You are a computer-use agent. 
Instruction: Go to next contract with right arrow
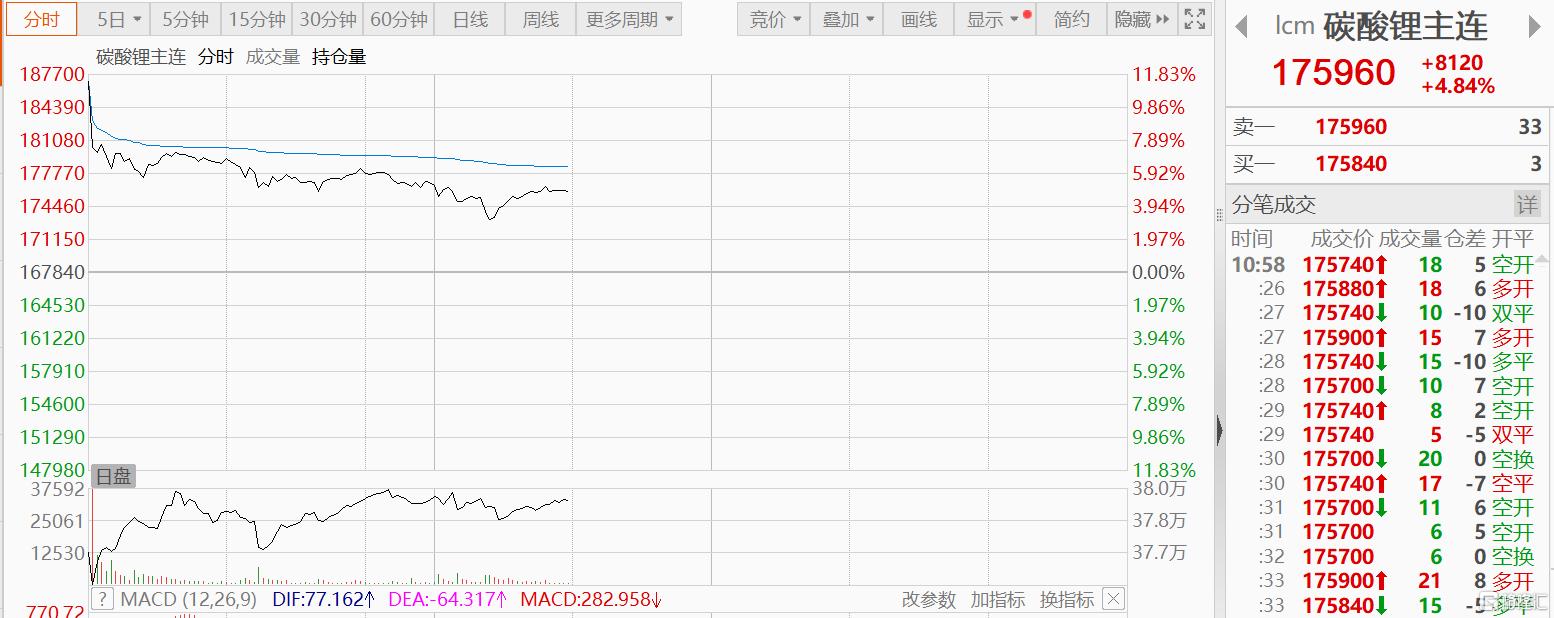(1535, 27)
